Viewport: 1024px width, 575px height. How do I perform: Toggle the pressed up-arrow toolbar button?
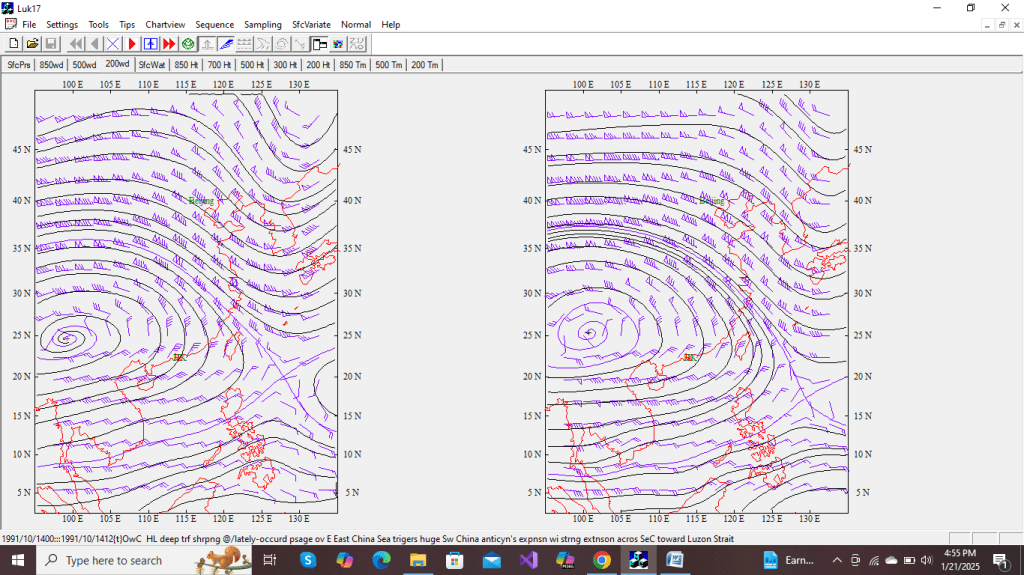click(207, 44)
